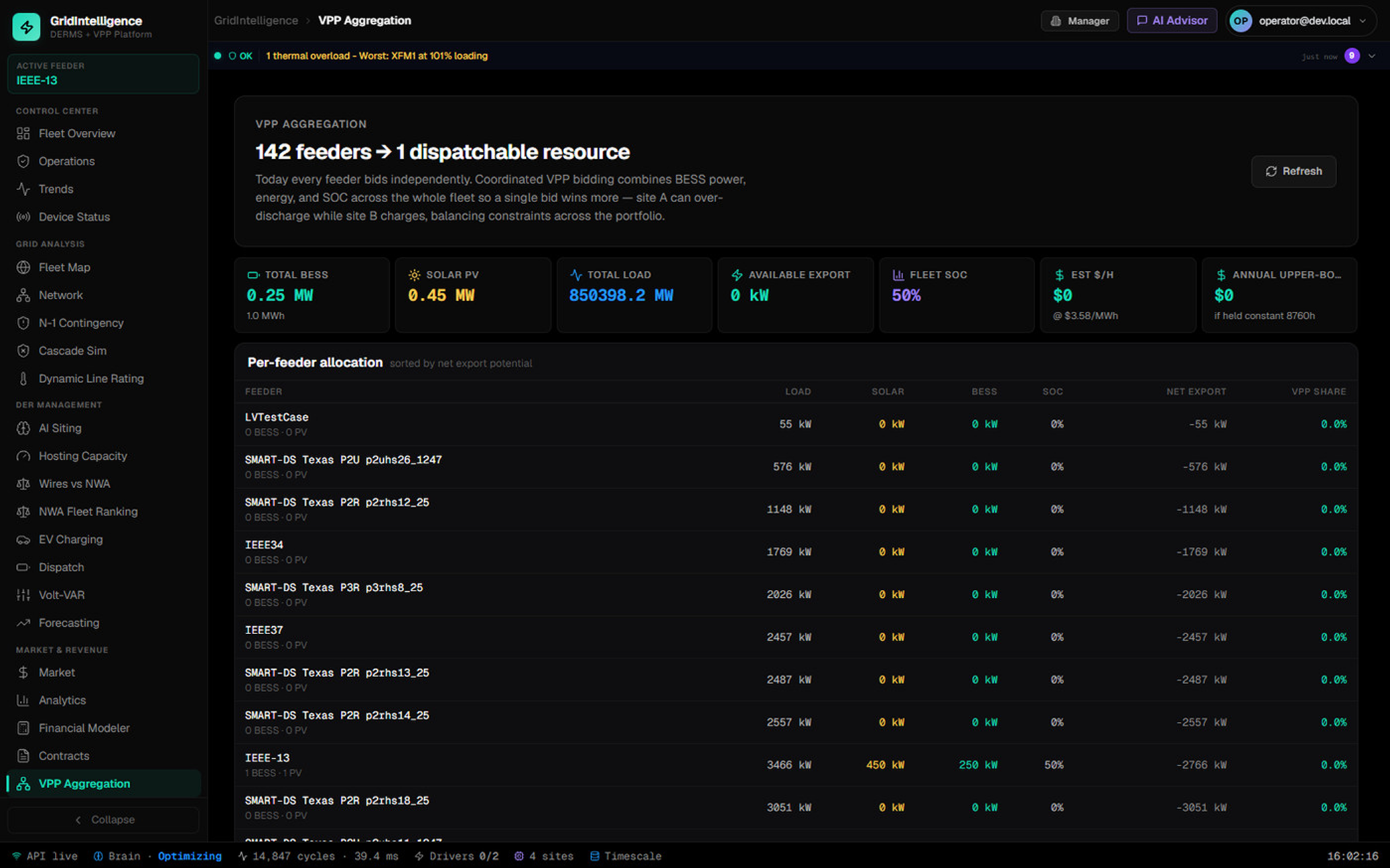1390x868 pixels.
Task: Click the Wires vs NWA scales icon
Action: 23,484
